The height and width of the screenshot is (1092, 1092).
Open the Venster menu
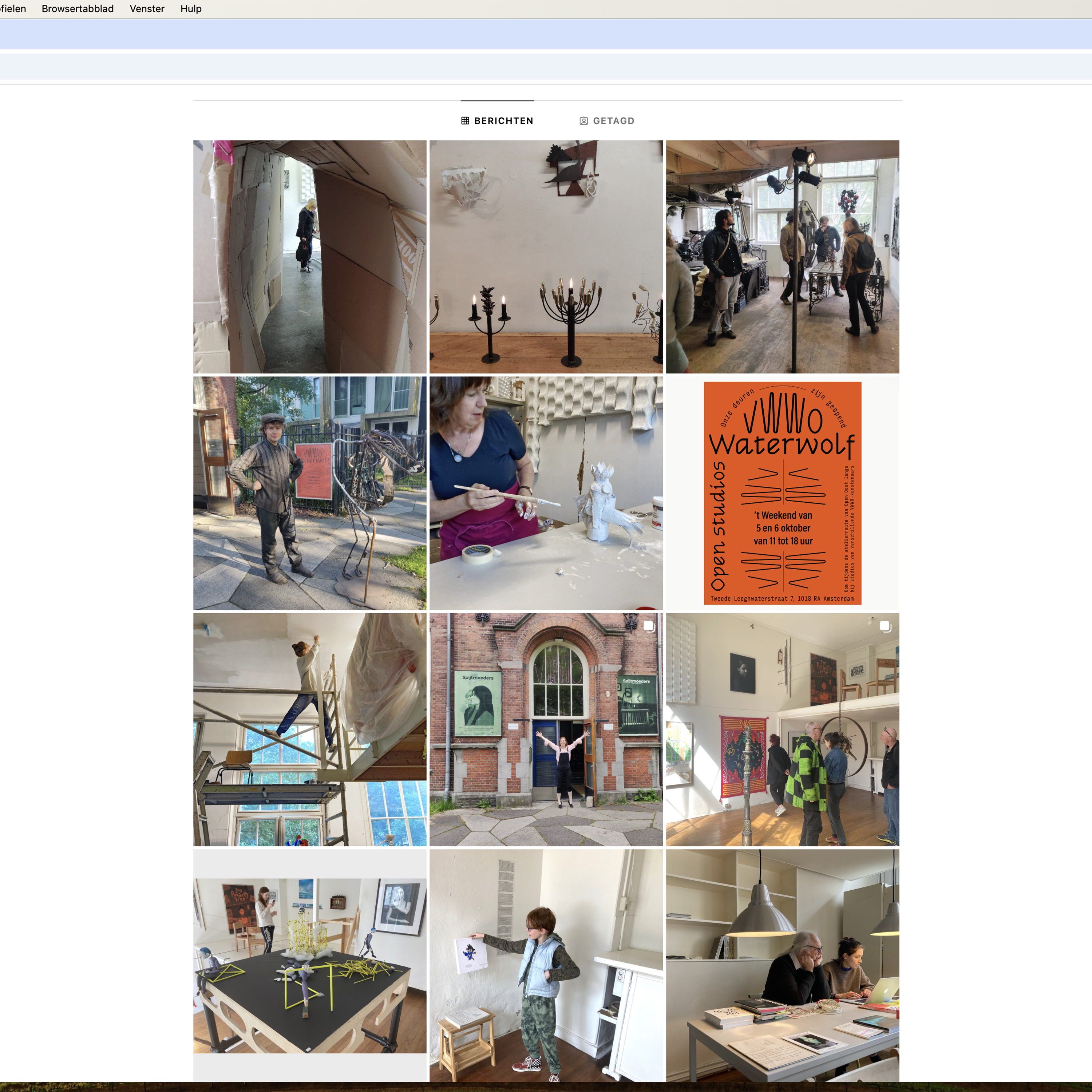147,8
